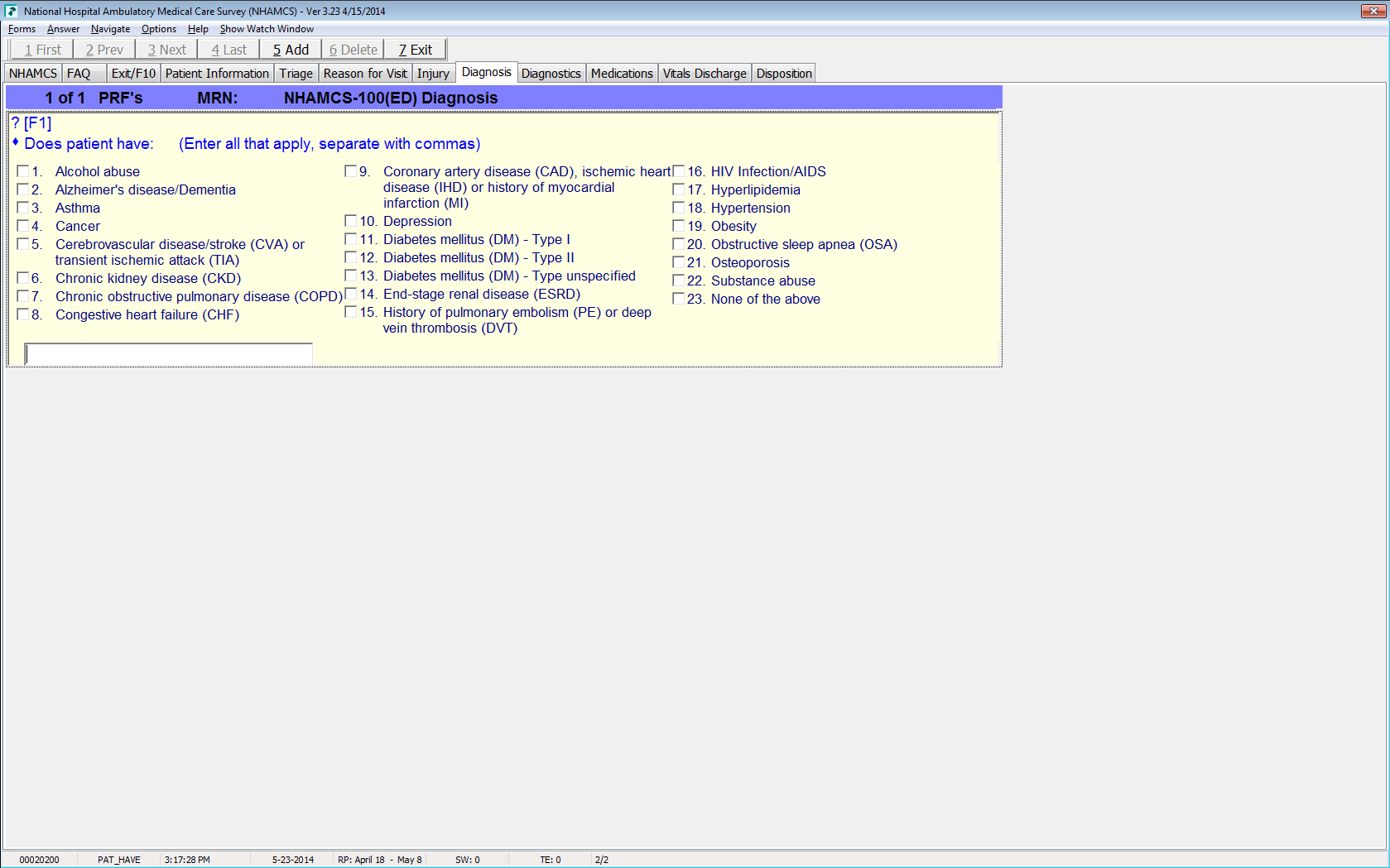Open the Navigate menu
The height and width of the screenshot is (868, 1390).
tap(110, 29)
